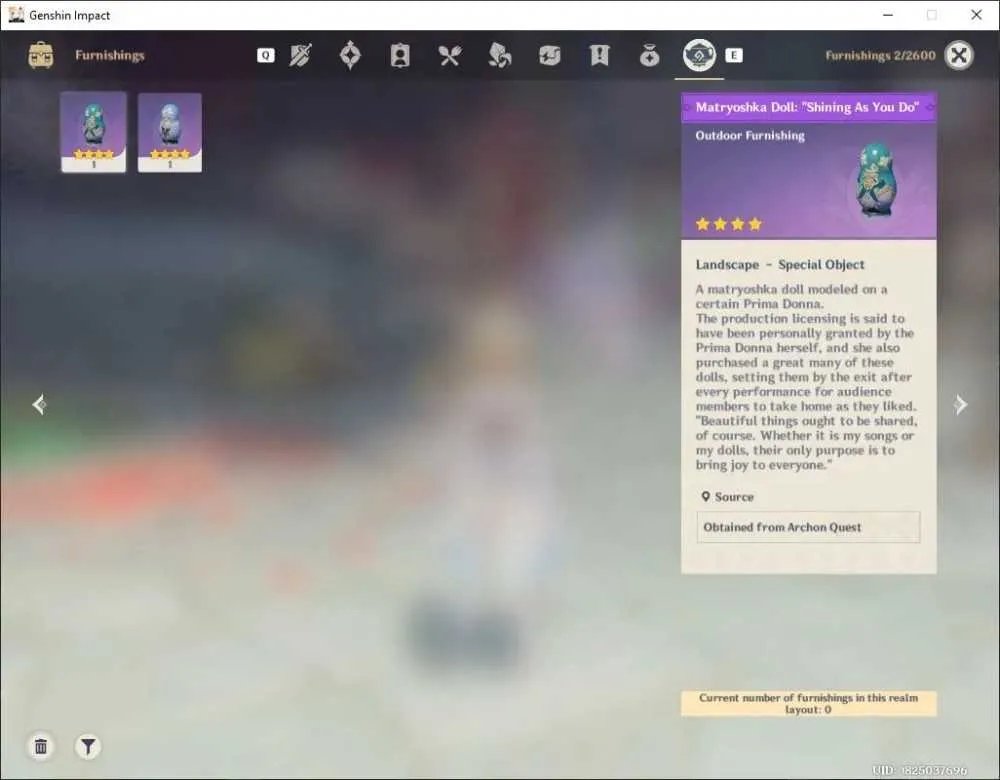Open the filter funnel options
Screen dimensions: 1000x780
coord(88,746)
